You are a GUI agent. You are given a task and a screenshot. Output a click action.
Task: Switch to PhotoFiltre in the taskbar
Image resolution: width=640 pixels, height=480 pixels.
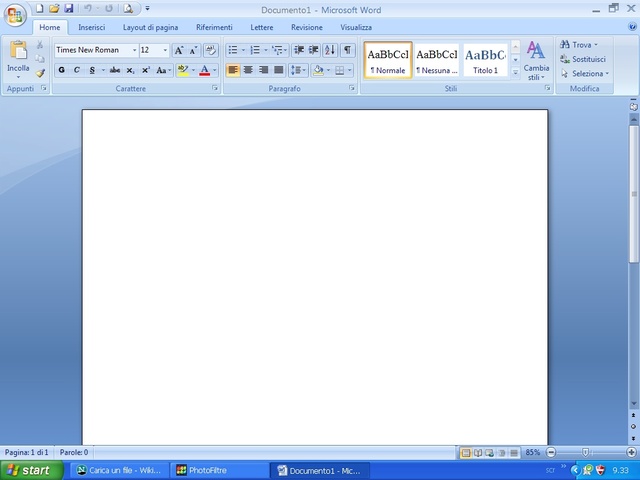[x=220, y=471]
